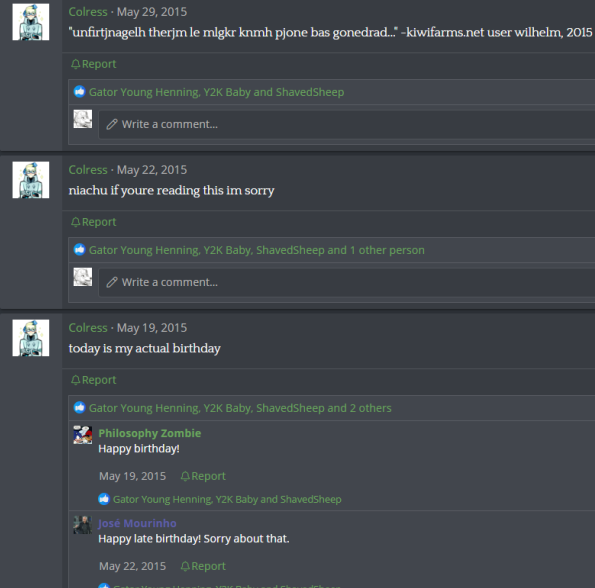Open José Mourinho's profile name link
Image resolution: width=595 pixels, height=588 pixels.
click(x=137, y=523)
